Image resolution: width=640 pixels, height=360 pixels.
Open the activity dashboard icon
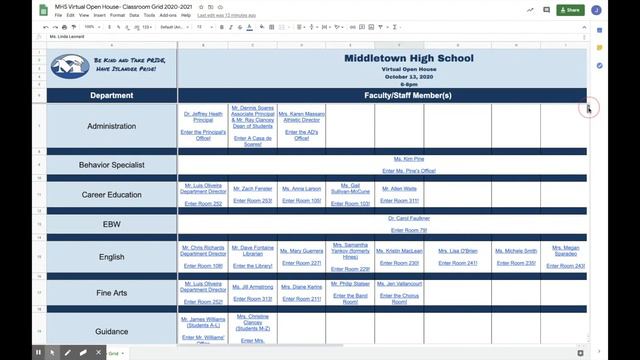tap(530, 10)
